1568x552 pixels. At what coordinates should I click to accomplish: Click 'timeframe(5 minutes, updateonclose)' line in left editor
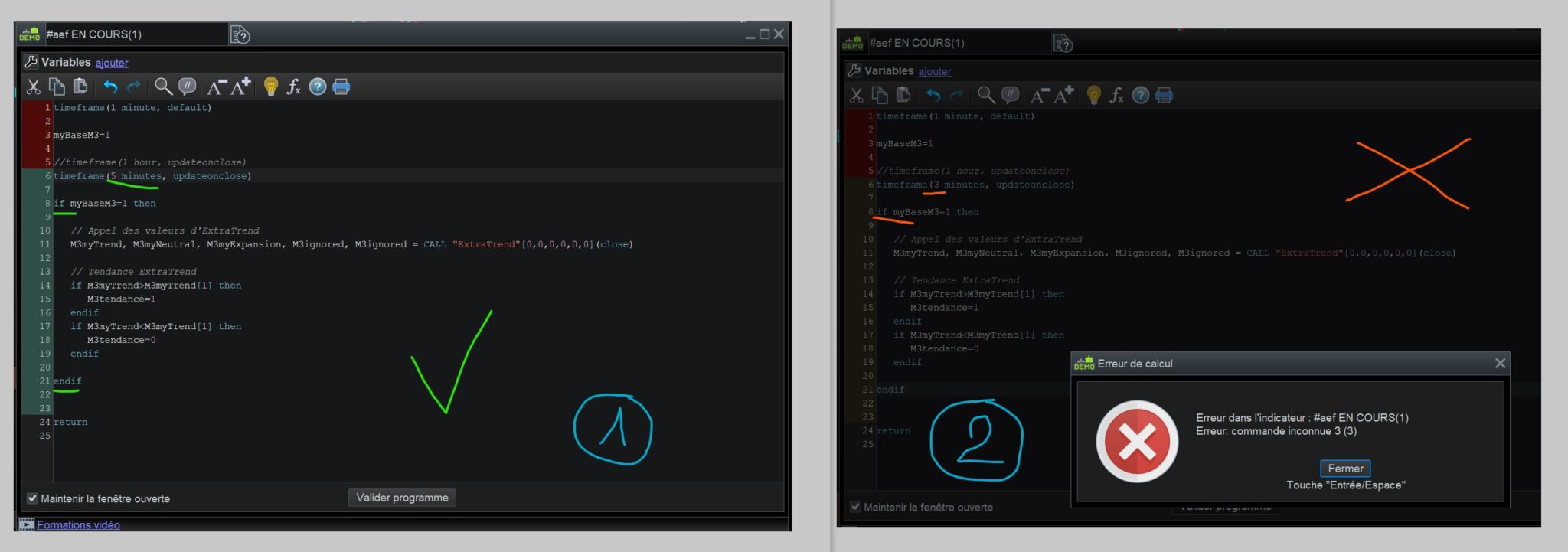click(x=152, y=176)
